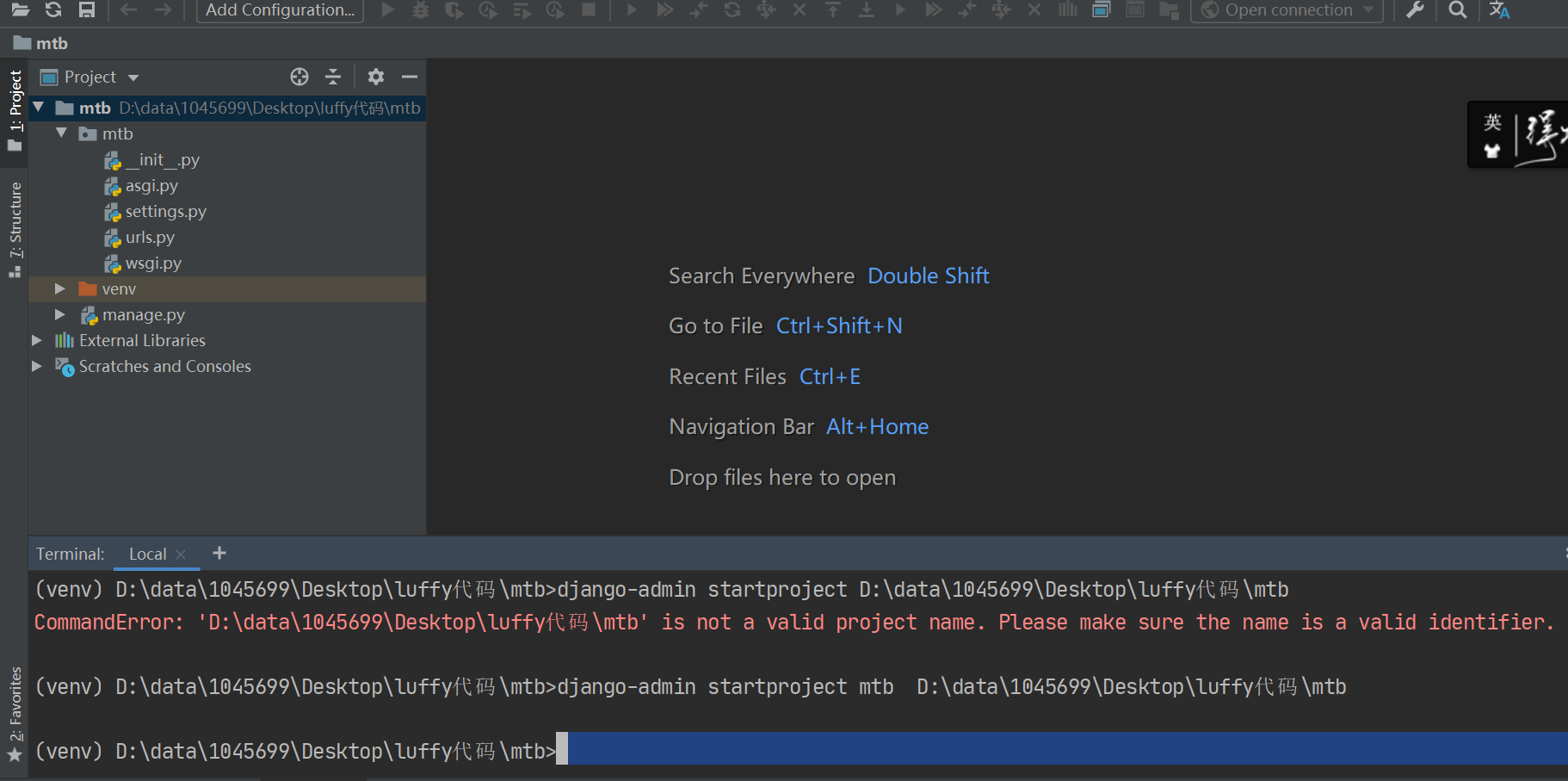Click the Ctrl+Shift+N shortcut hint

click(x=839, y=325)
